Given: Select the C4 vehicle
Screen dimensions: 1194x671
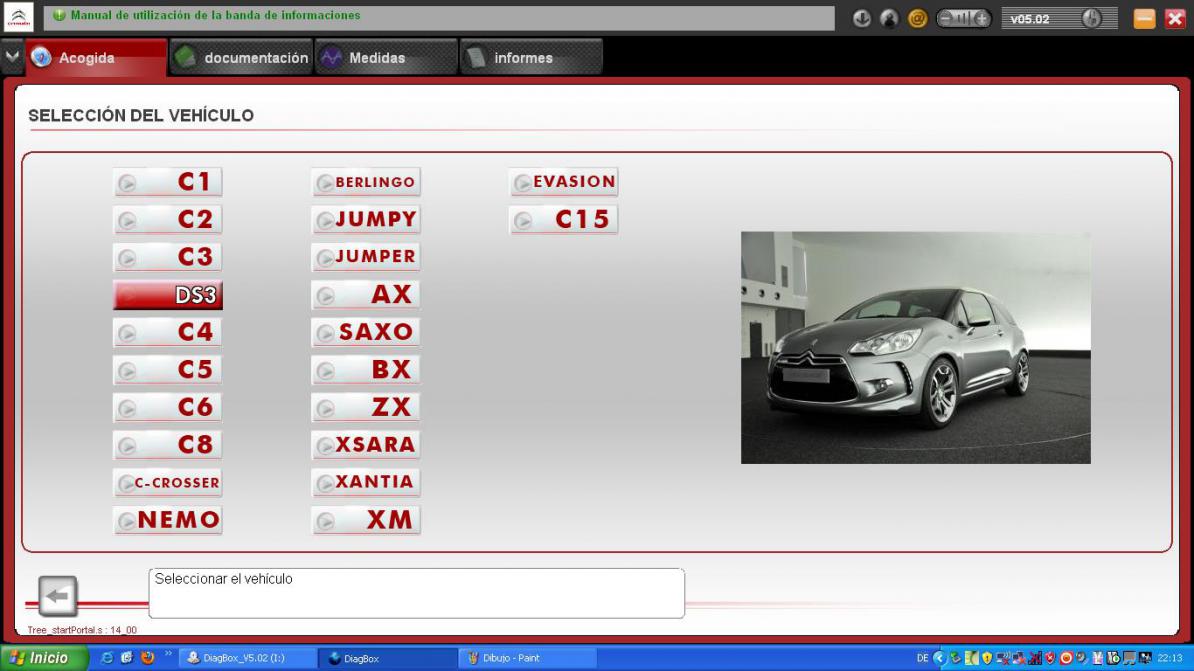Looking at the screenshot, I should tap(168, 332).
